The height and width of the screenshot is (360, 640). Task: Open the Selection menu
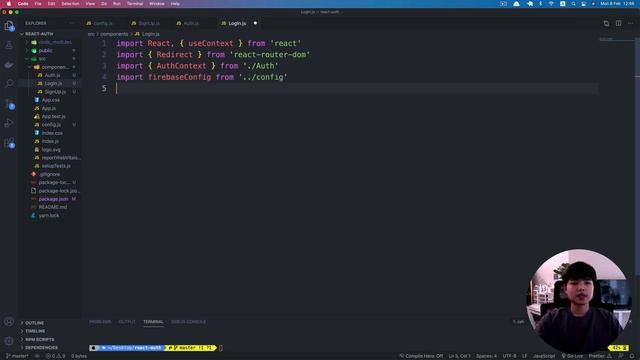click(x=70, y=4)
